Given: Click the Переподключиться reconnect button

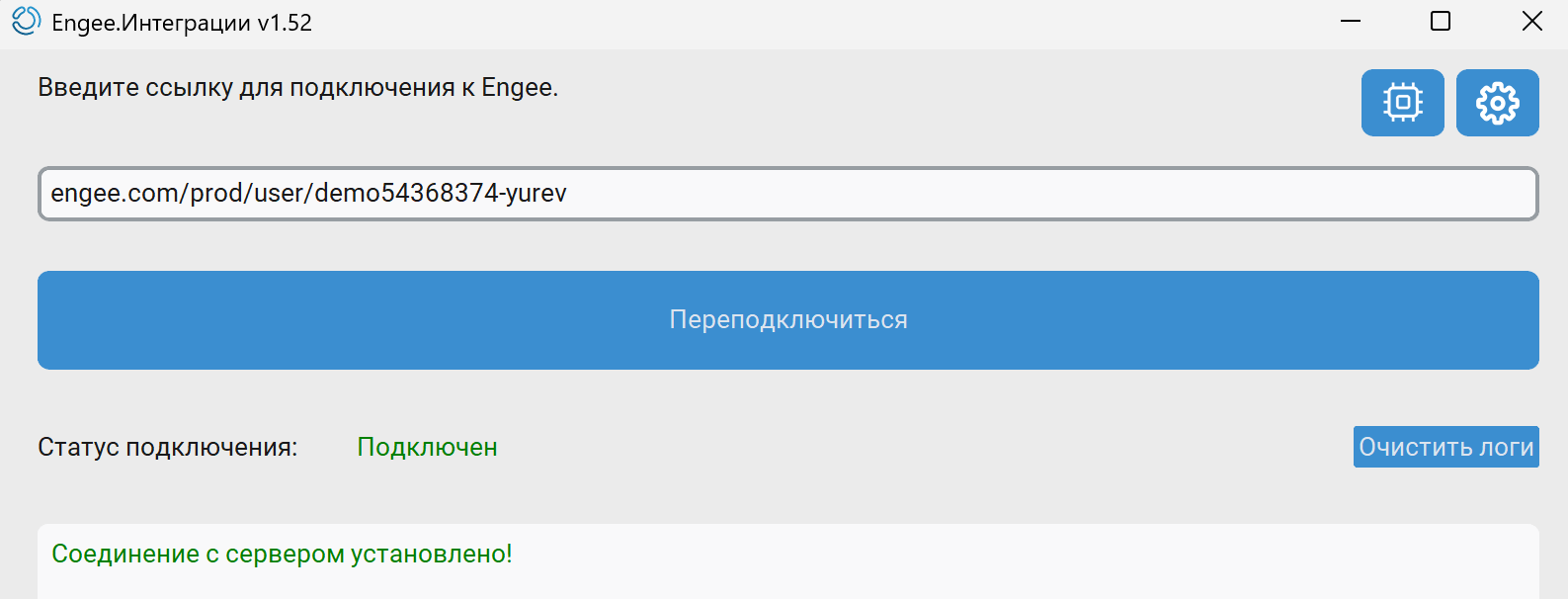Looking at the screenshot, I should click(x=788, y=320).
